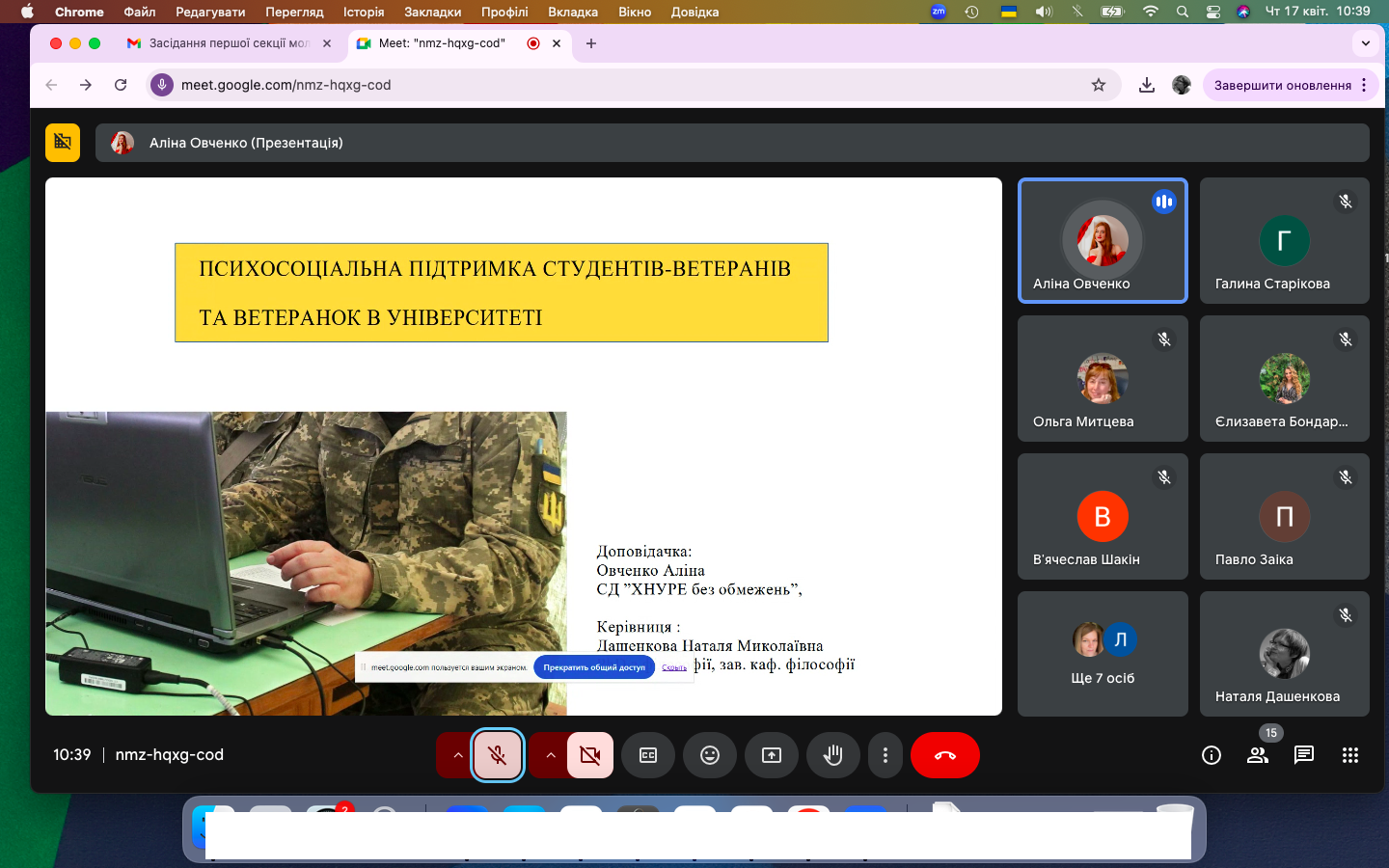Click the address bar URL field
Image resolution: width=1389 pixels, height=868 pixels.
tap(633, 85)
